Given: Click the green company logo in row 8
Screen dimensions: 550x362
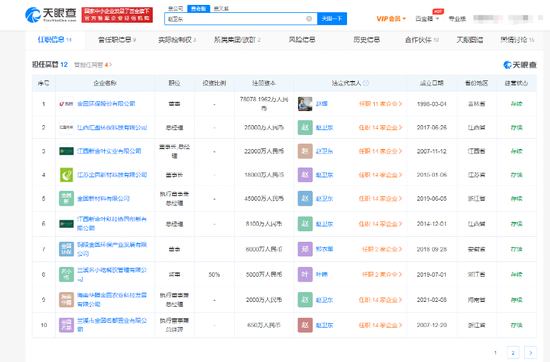Looking at the screenshot, I should pos(66,274).
